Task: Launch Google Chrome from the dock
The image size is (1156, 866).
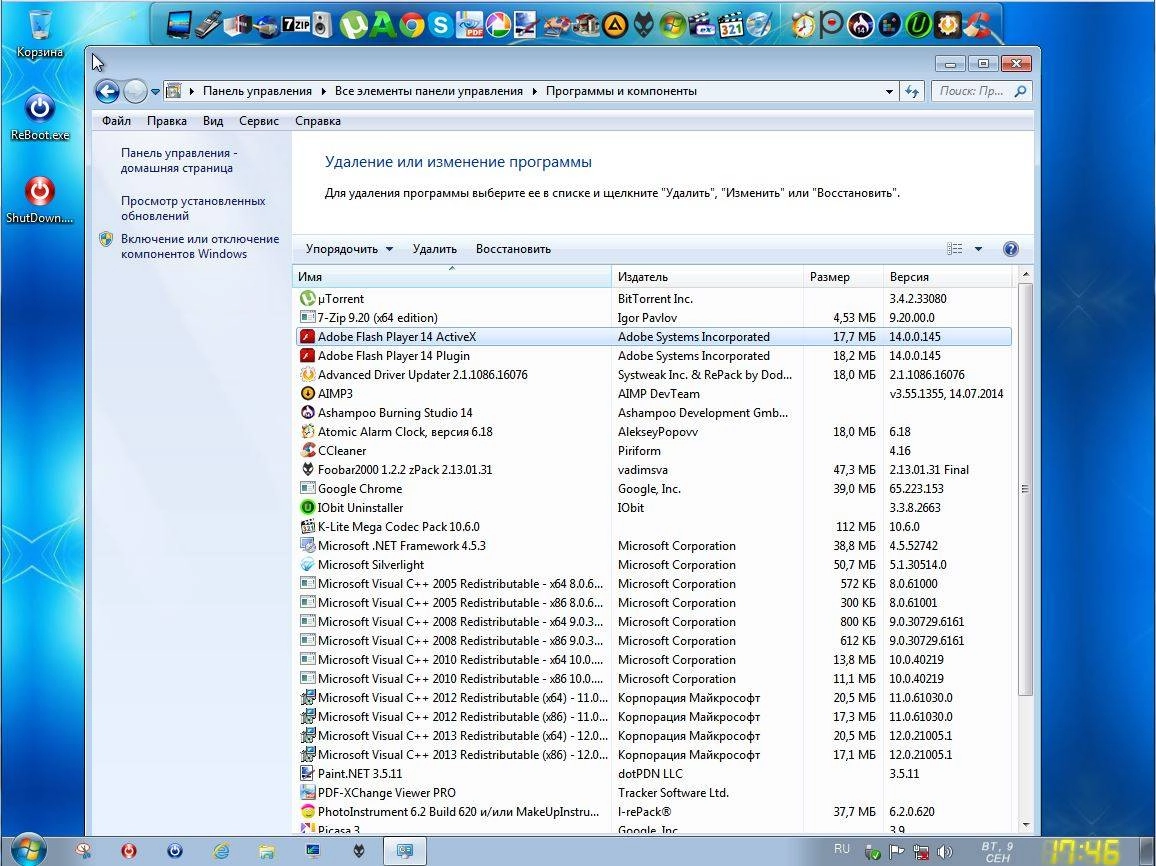Action: [411, 25]
